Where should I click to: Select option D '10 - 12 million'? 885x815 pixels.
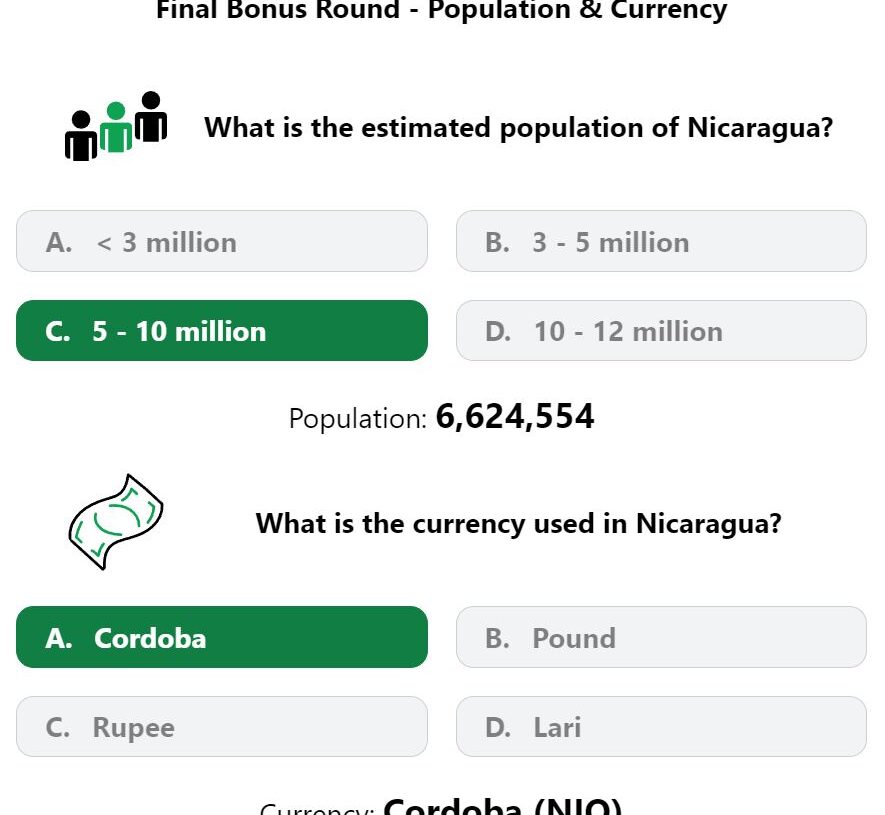pos(661,331)
